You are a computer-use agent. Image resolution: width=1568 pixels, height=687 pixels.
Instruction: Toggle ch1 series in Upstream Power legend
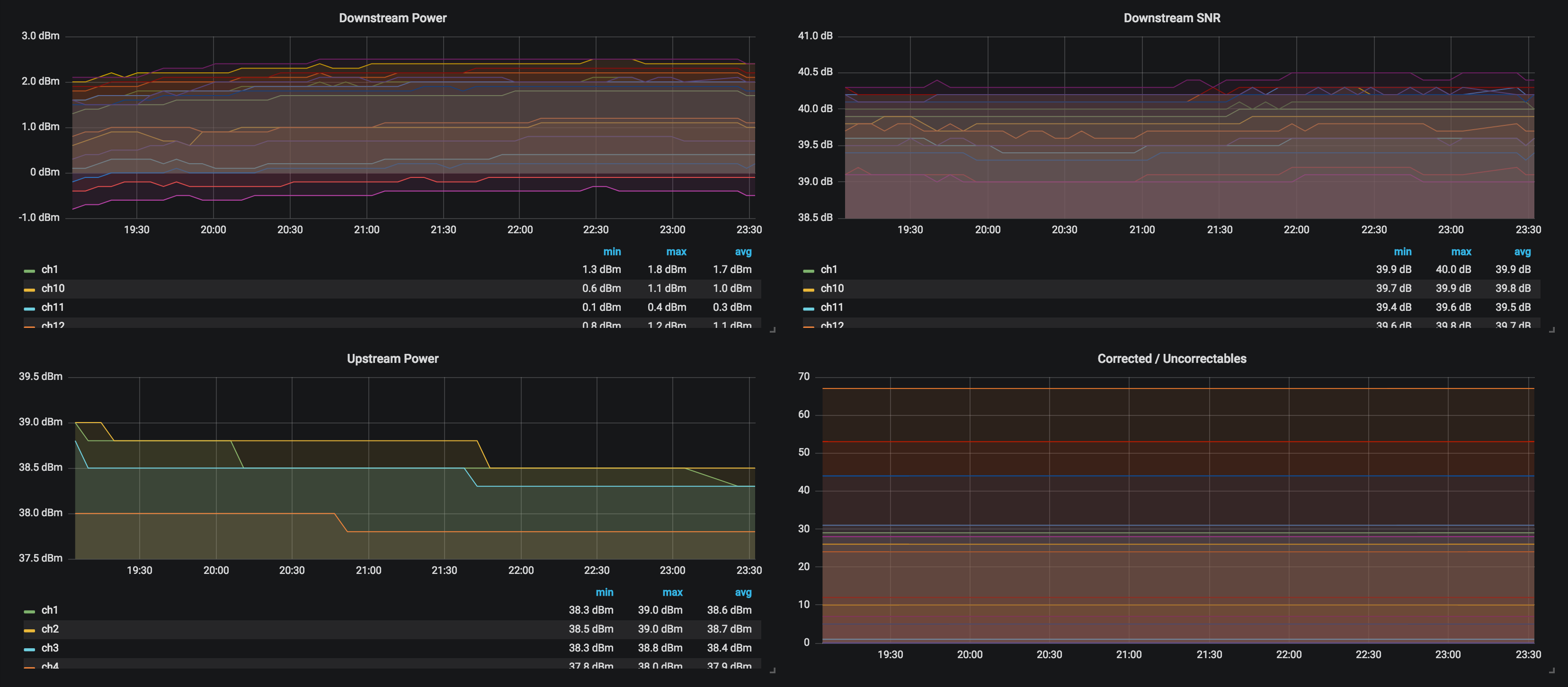point(50,610)
